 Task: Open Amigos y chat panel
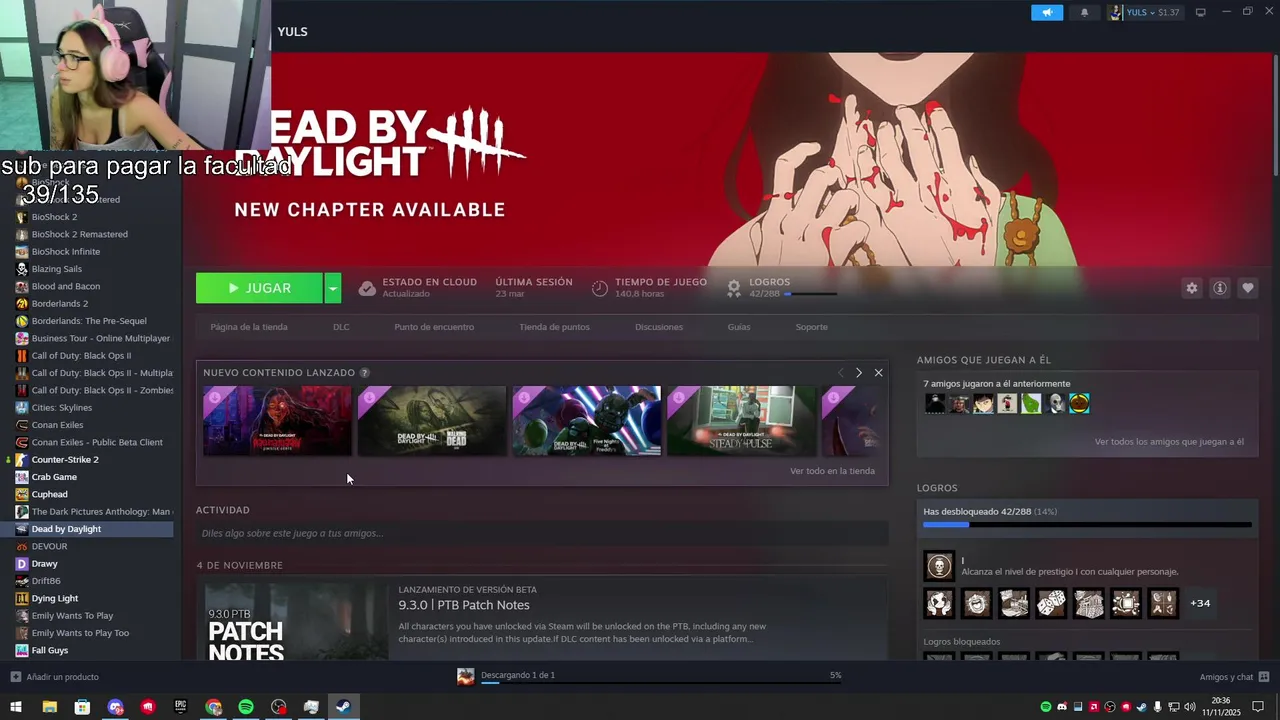1234,677
